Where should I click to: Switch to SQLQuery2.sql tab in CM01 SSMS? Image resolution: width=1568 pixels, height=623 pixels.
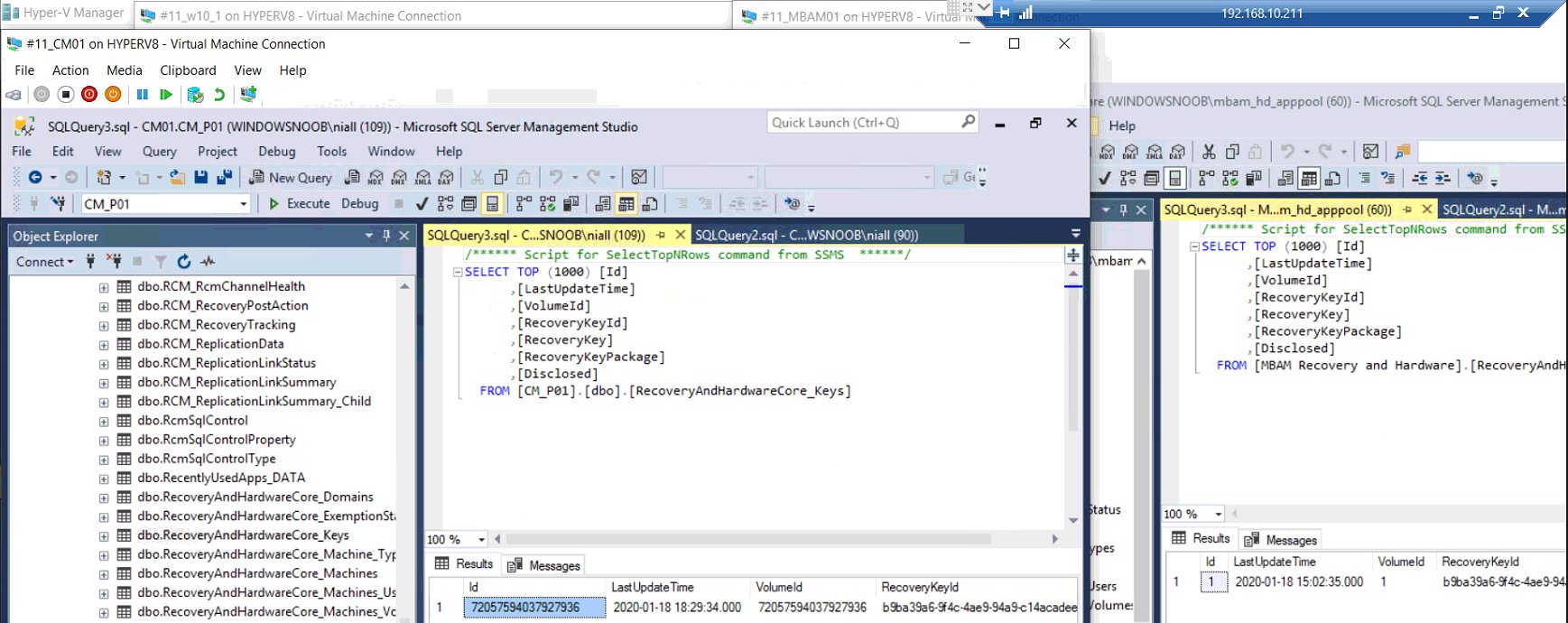pyautogui.click(x=807, y=235)
